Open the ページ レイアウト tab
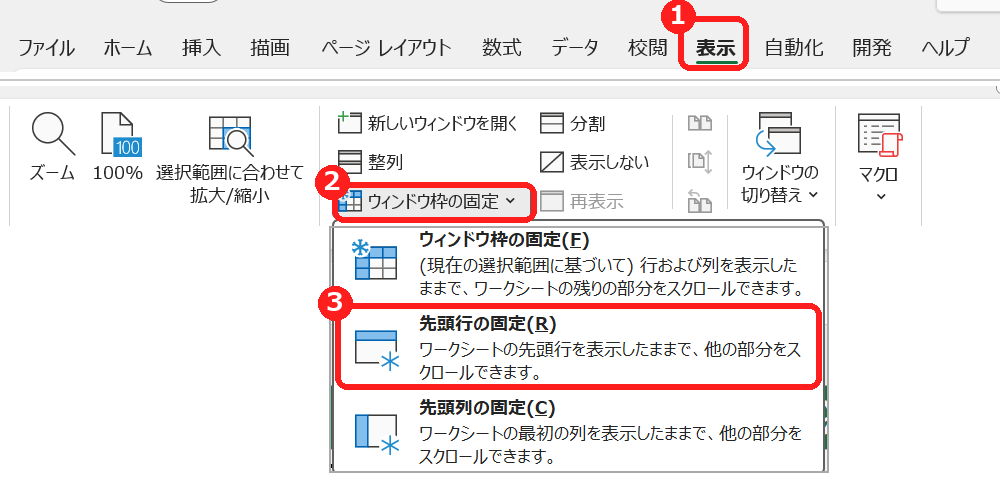 386,48
